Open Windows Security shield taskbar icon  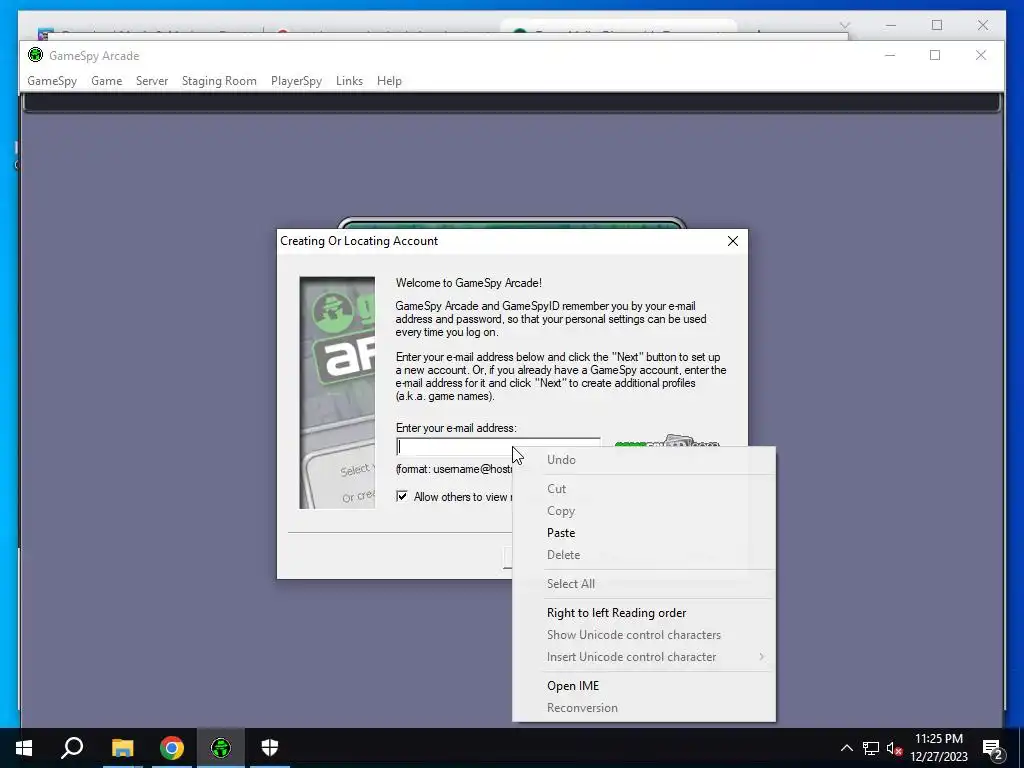click(x=270, y=748)
